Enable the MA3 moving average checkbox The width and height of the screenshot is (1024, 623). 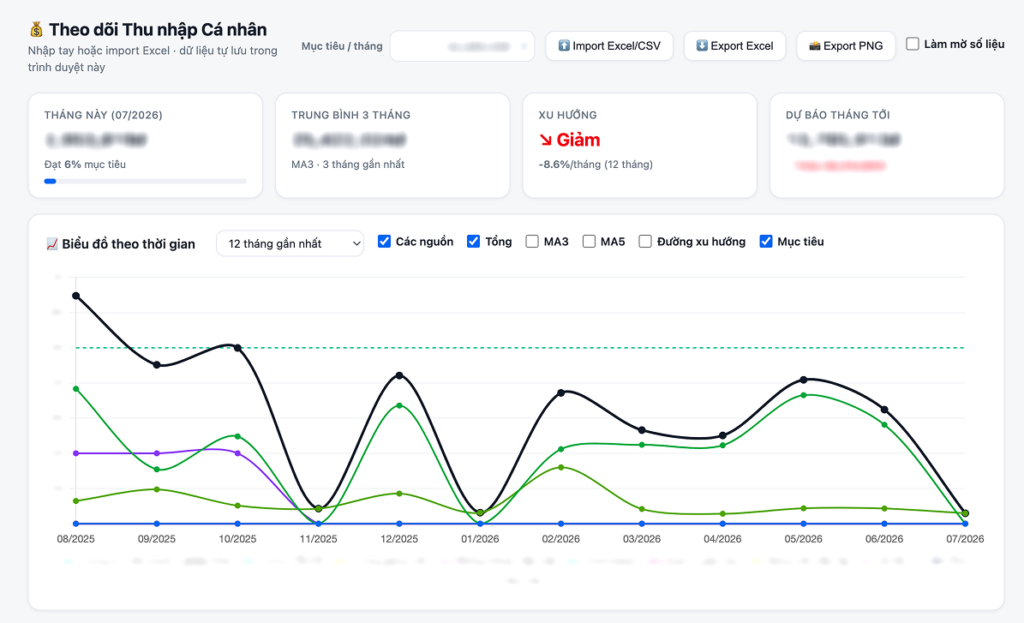[x=532, y=242]
